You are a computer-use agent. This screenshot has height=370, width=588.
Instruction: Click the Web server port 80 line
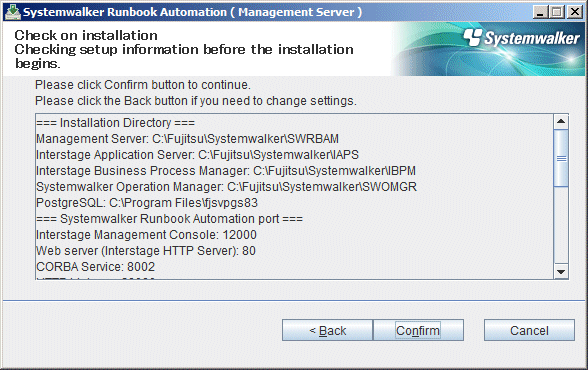click(x=146, y=251)
